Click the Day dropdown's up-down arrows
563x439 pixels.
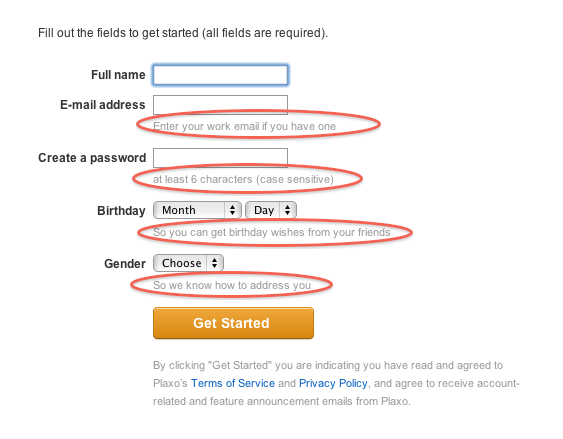tap(288, 210)
